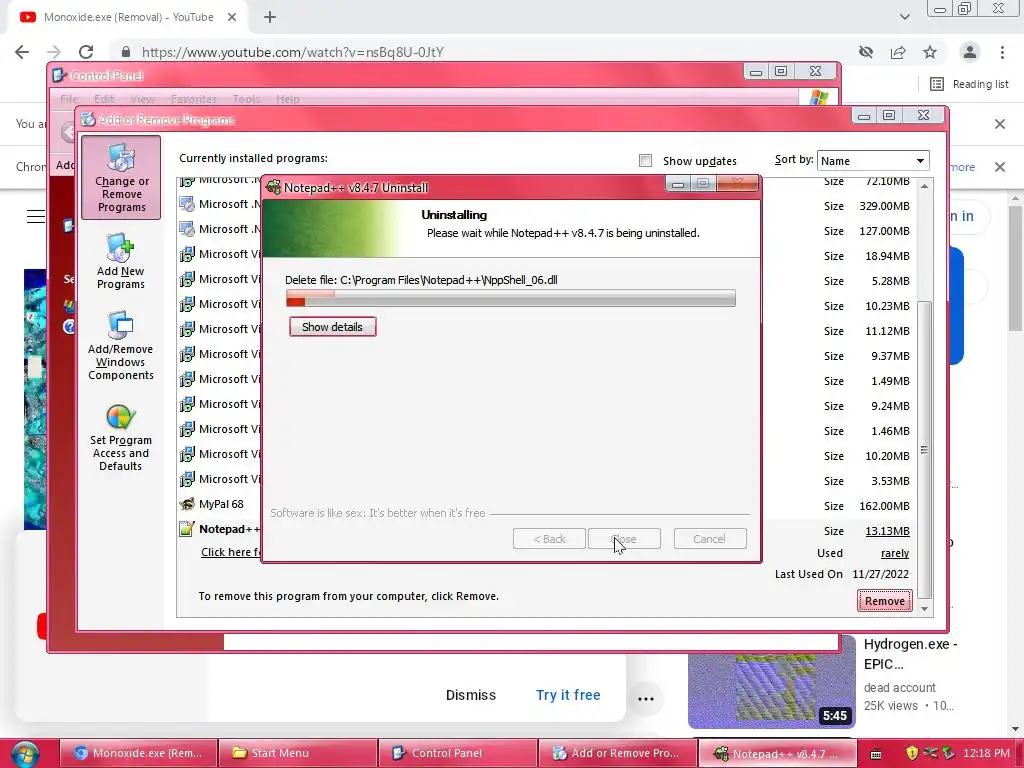Click the 'Click here for' support link
This screenshot has height=768, width=1024.
coord(230,552)
